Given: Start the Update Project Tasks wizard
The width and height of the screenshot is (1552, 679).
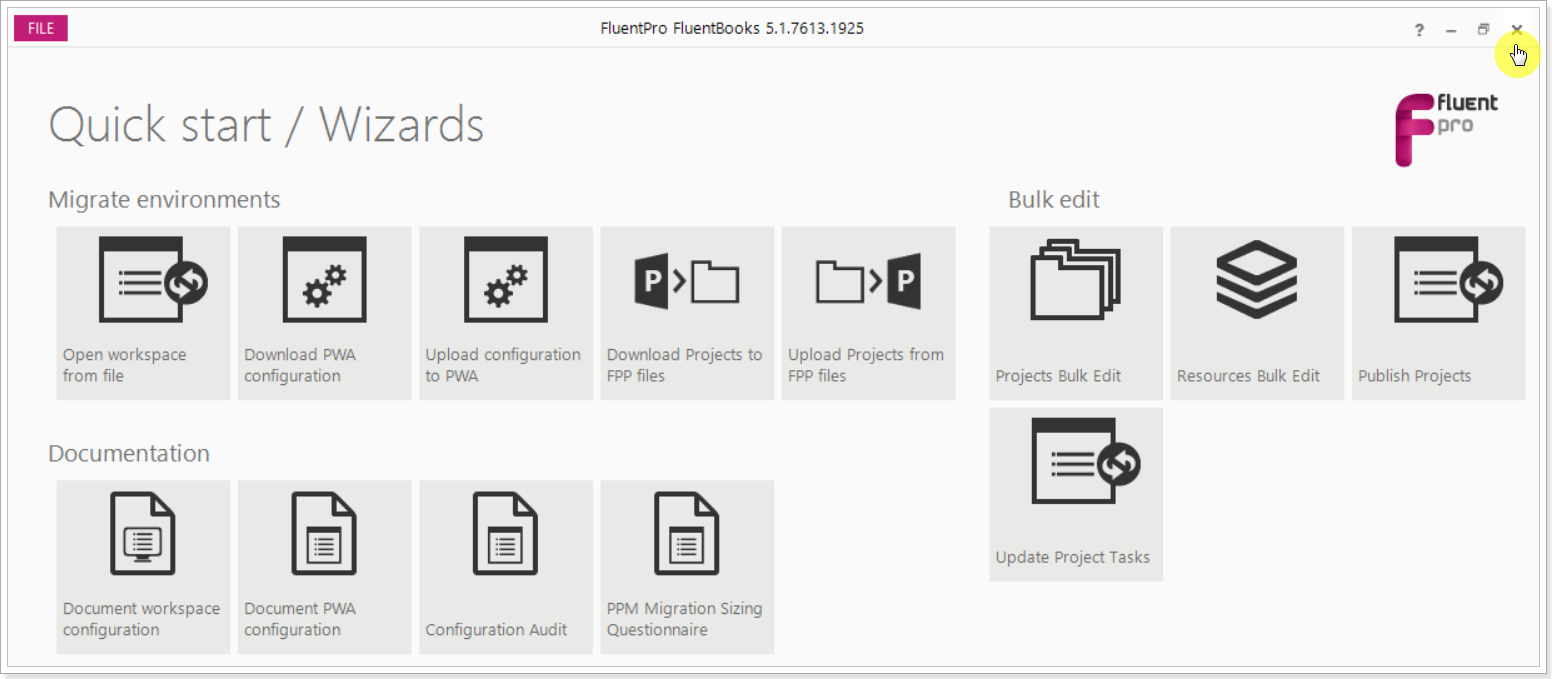Looking at the screenshot, I should [1076, 494].
